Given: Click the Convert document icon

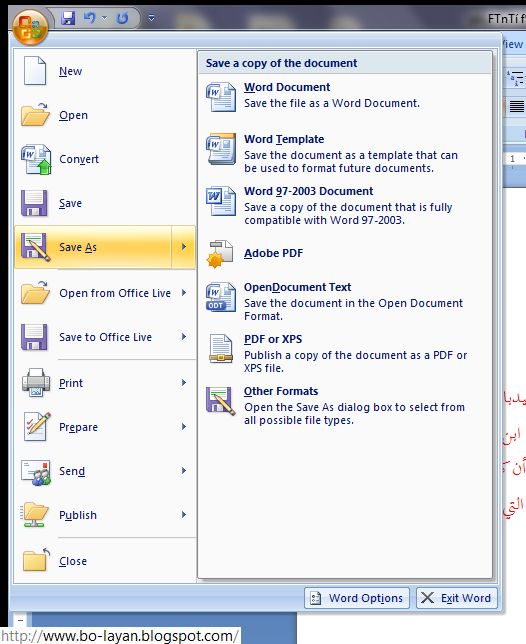Looking at the screenshot, I should pyautogui.click(x=36, y=159).
